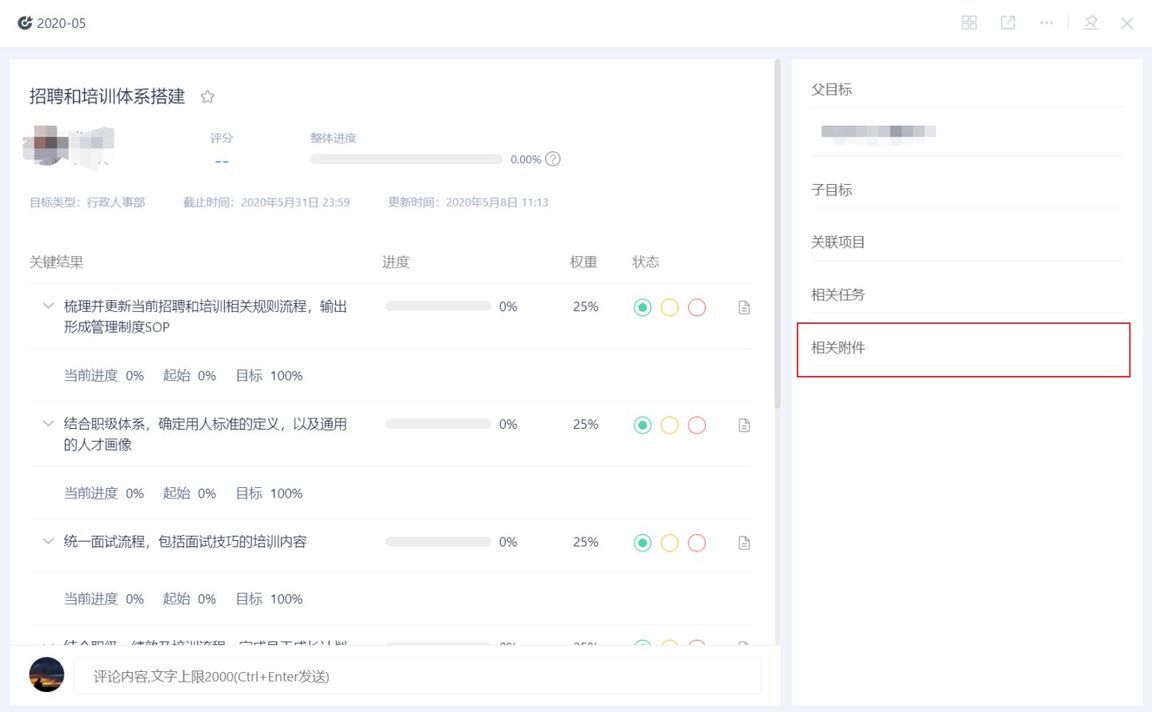Click the 权重 column header
This screenshot has width=1152, height=712.
(583, 262)
